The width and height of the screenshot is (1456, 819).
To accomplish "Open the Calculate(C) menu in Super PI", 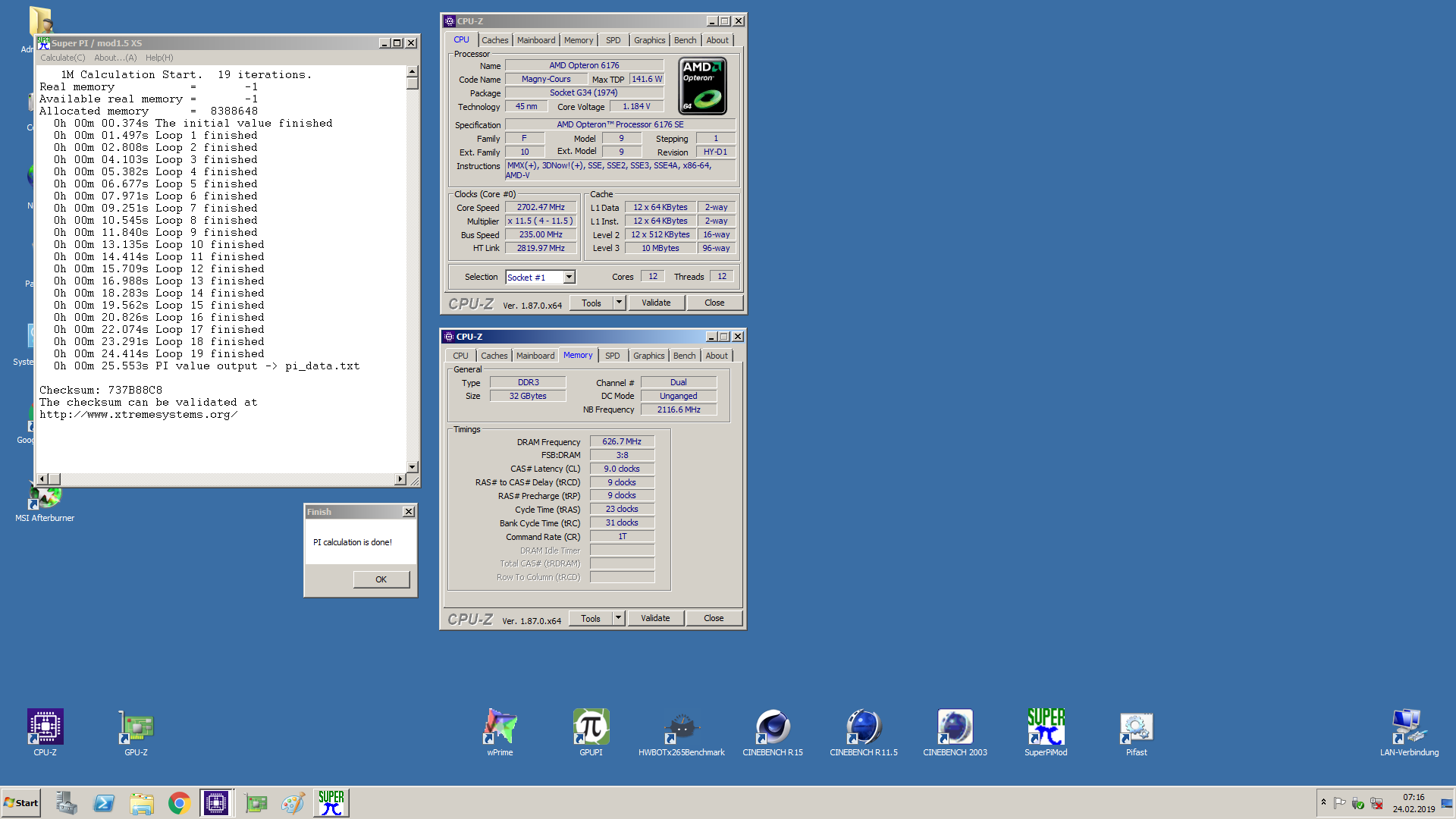I will pos(62,58).
